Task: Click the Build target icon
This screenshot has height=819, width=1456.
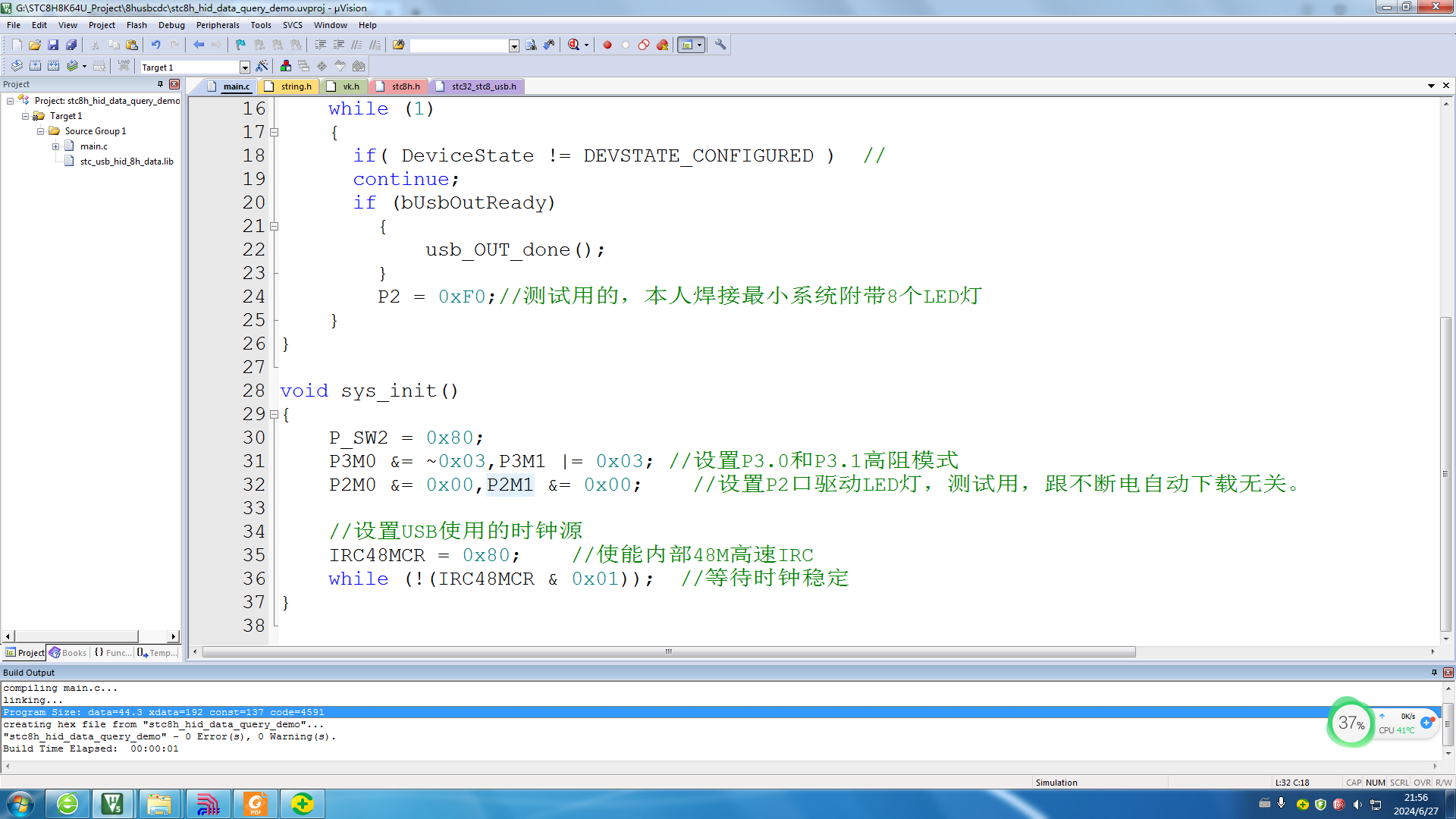Action: click(x=35, y=67)
